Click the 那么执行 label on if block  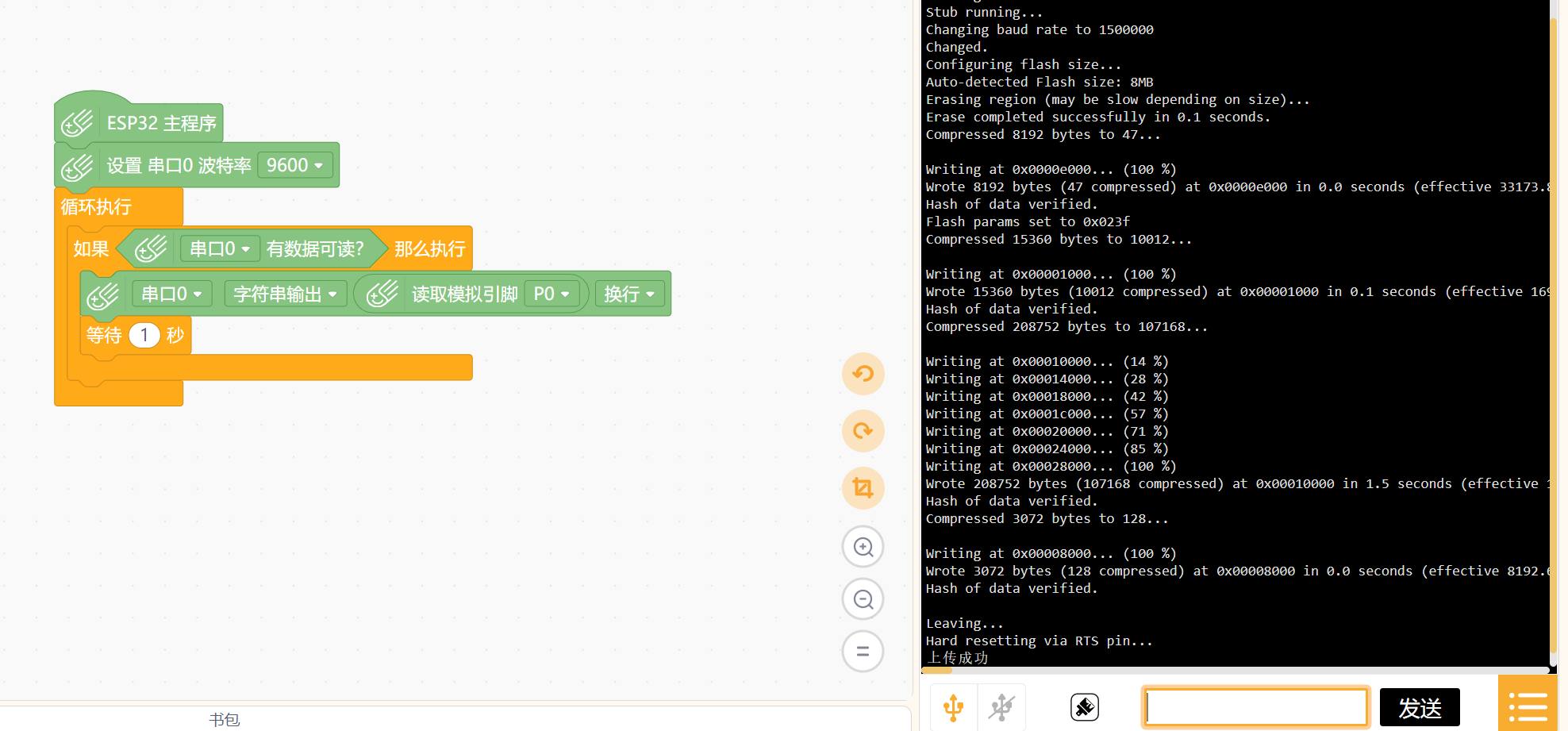coord(429,248)
